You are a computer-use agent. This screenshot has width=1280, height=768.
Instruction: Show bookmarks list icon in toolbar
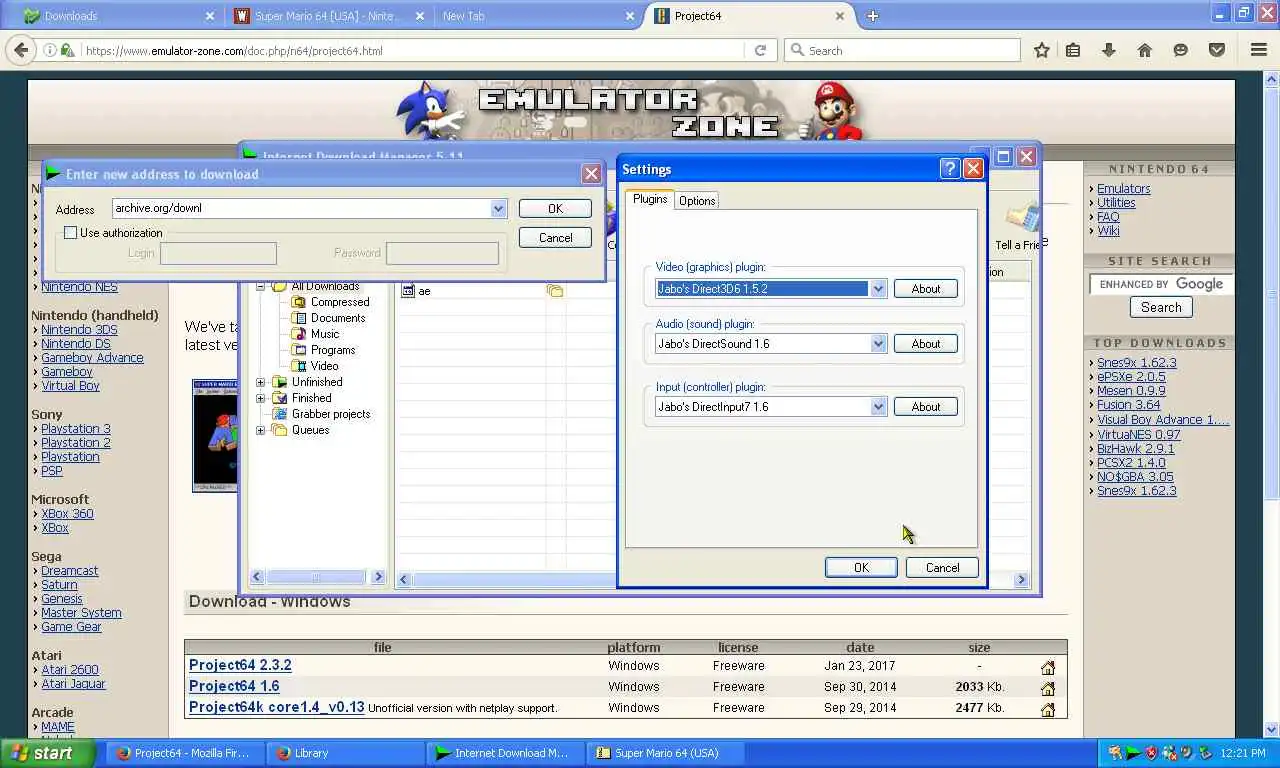tap(1073, 50)
